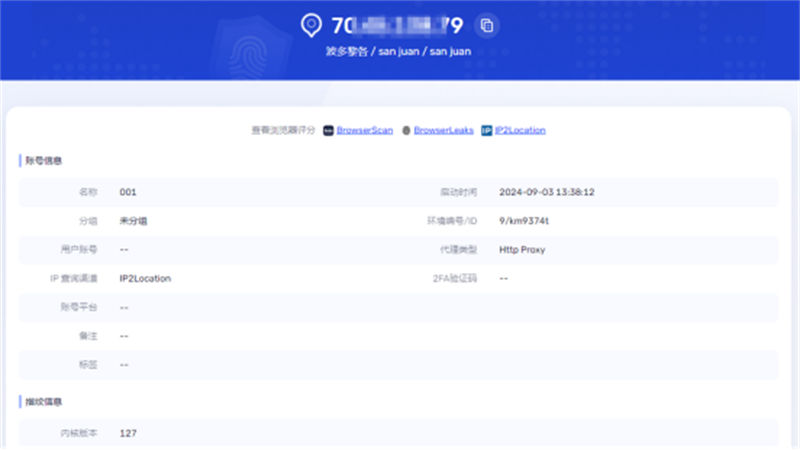This screenshot has width=800, height=450.
Task: Select the Http Proxy value
Action: [x=522, y=249]
